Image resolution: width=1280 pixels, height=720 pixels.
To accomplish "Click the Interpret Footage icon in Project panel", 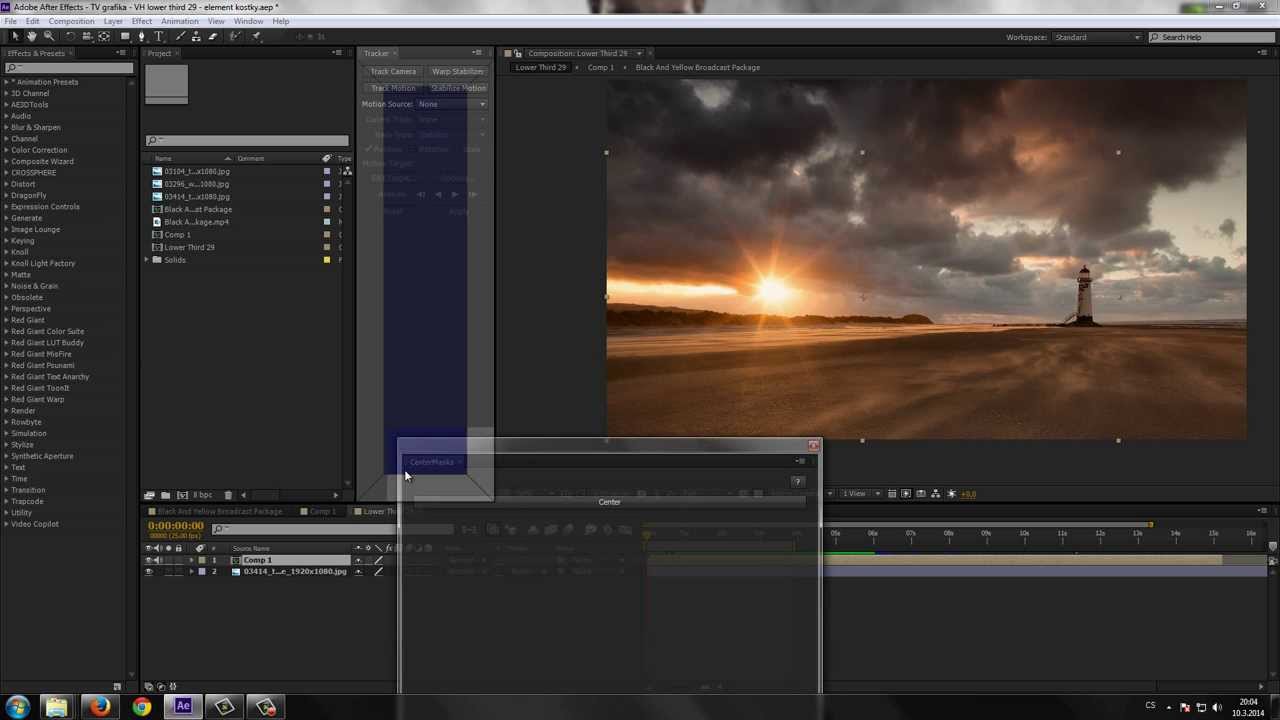I will (149, 495).
